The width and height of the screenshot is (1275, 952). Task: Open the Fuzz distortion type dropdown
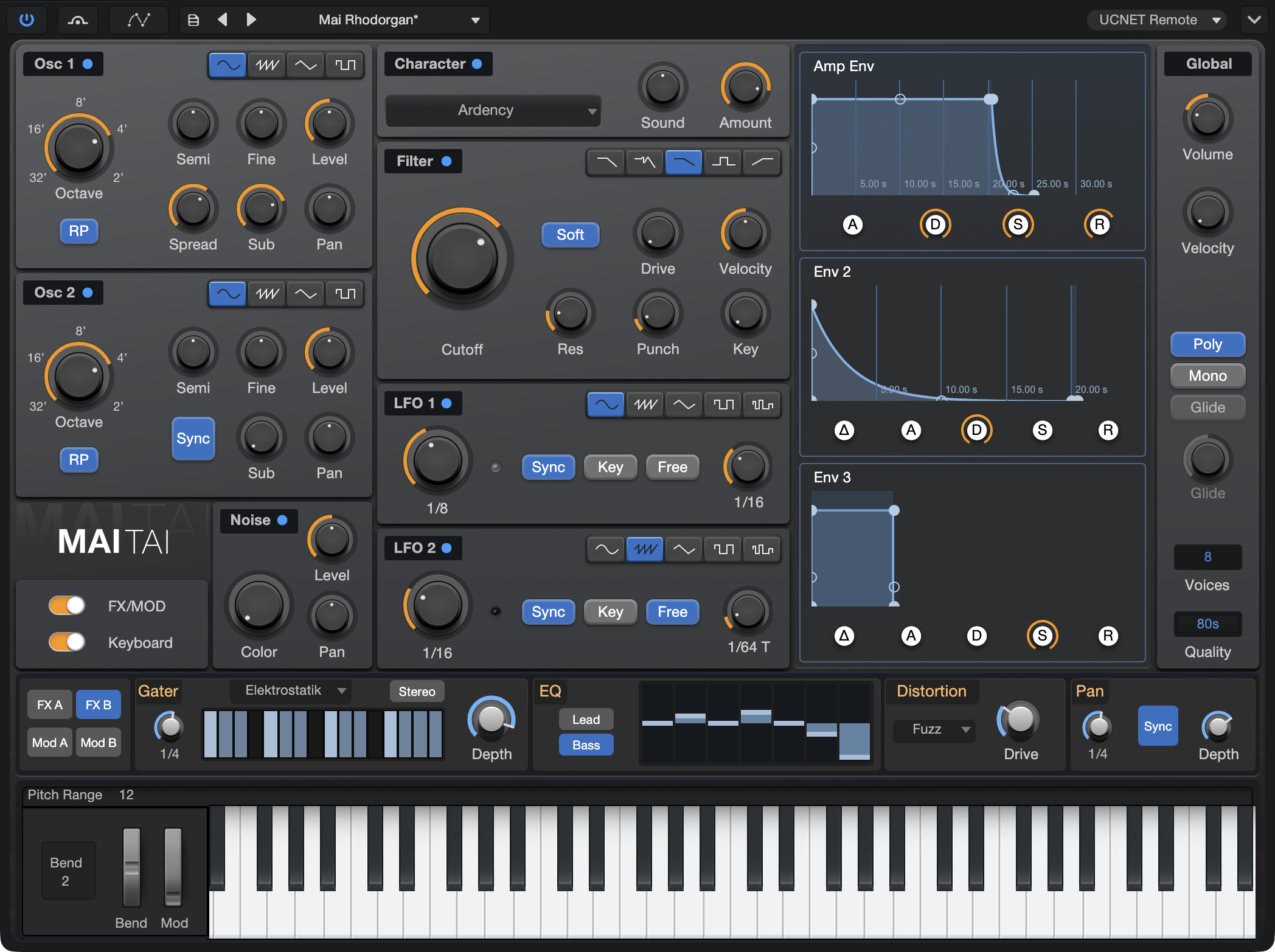(x=934, y=729)
